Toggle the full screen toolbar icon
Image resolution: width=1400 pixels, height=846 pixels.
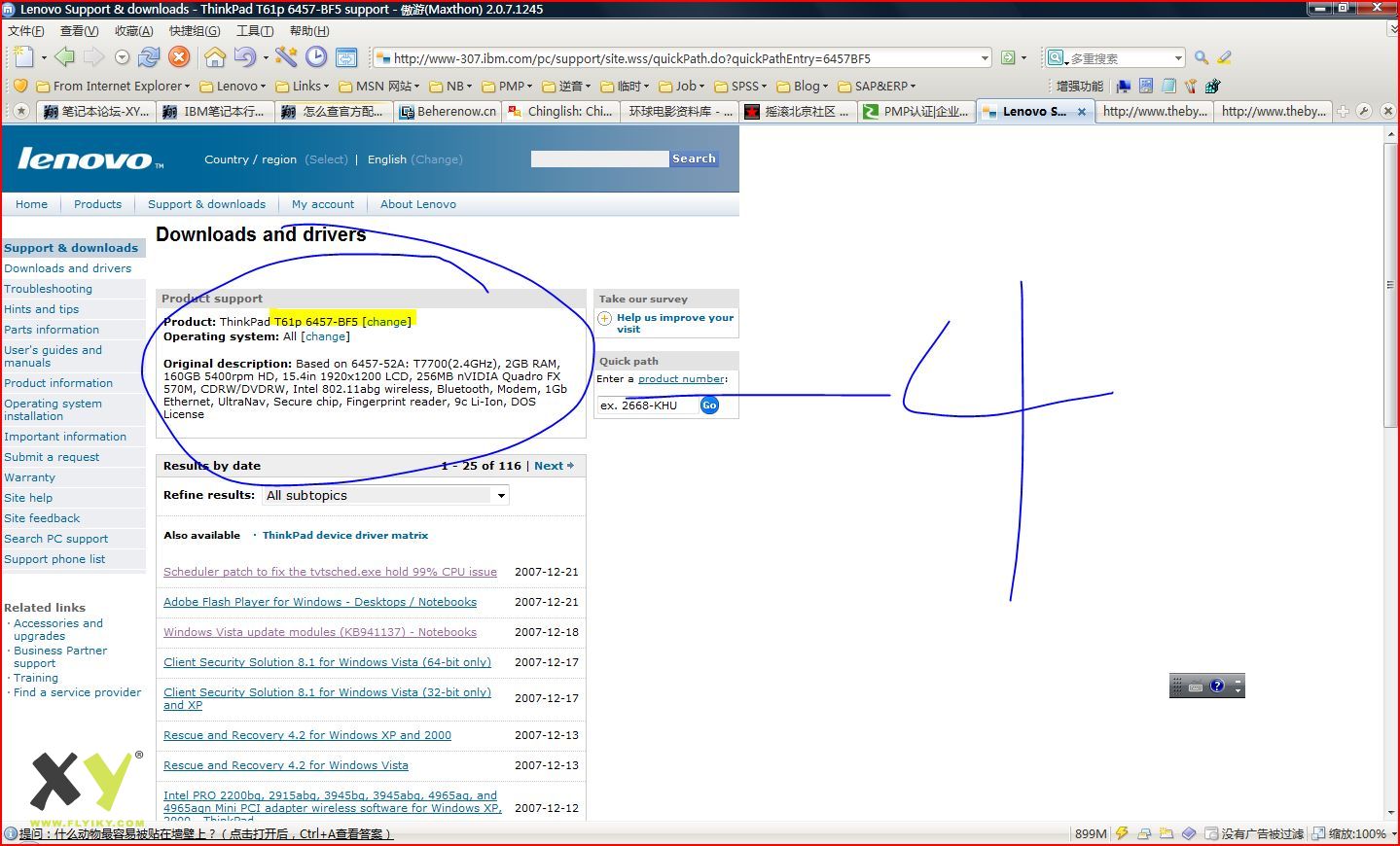click(x=346, y=57)
